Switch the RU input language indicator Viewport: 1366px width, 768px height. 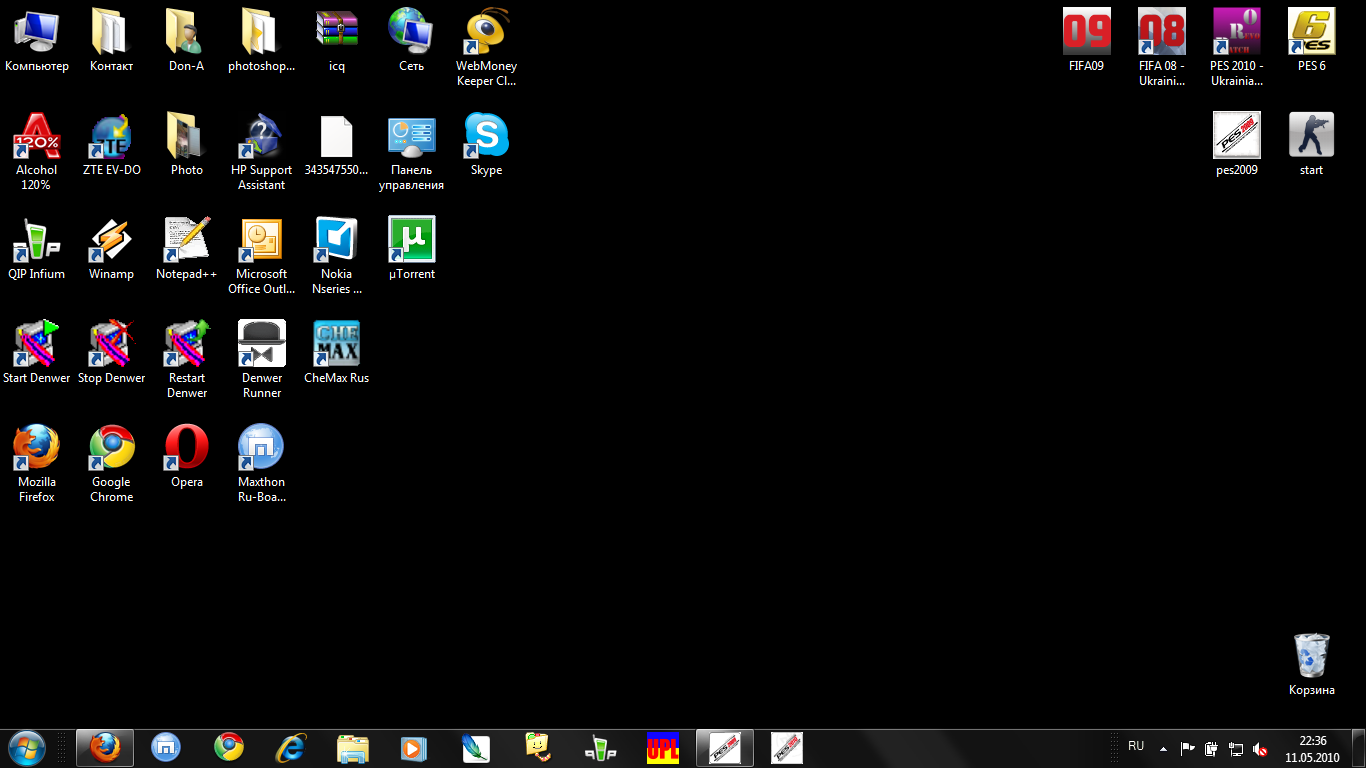point(1136,747)
